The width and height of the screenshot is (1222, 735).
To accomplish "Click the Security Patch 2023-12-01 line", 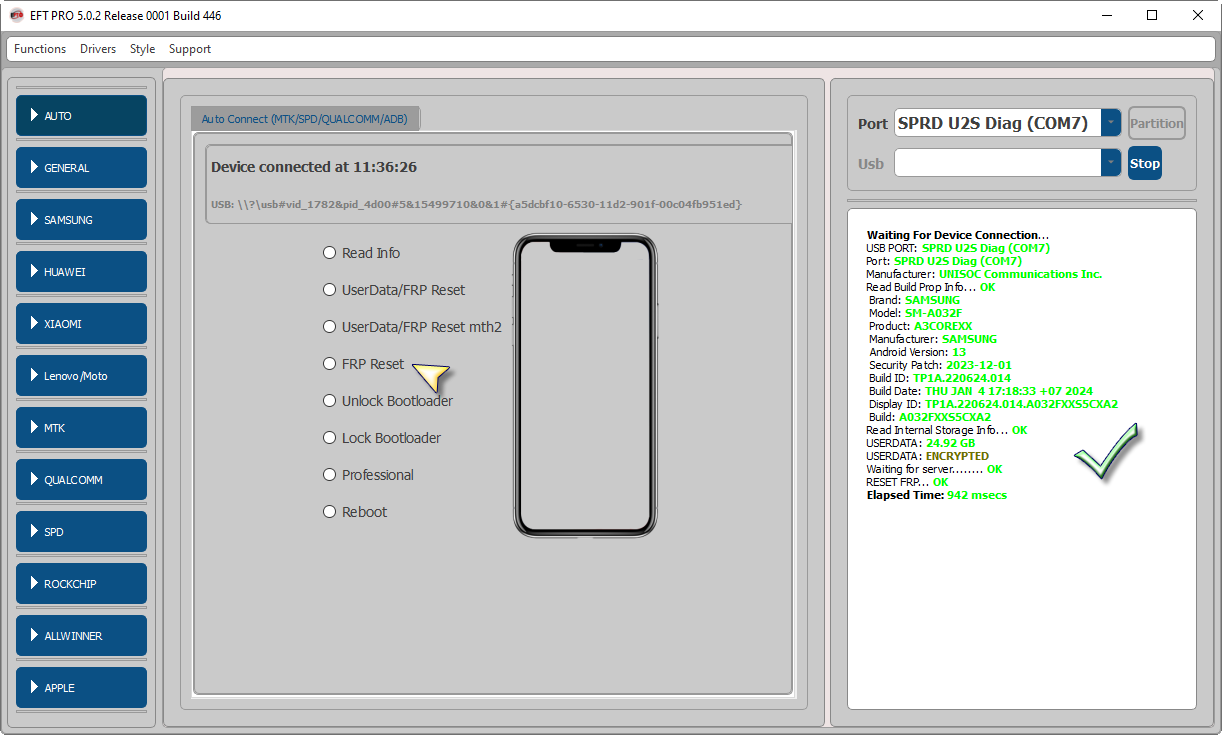I will (940, 365).
